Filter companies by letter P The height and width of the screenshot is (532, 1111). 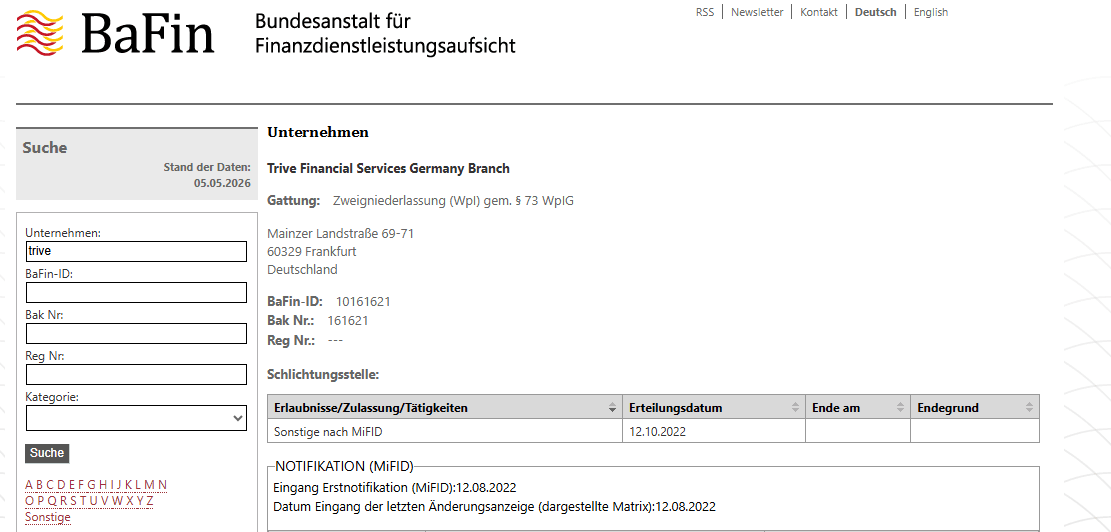tap(40, 501)
